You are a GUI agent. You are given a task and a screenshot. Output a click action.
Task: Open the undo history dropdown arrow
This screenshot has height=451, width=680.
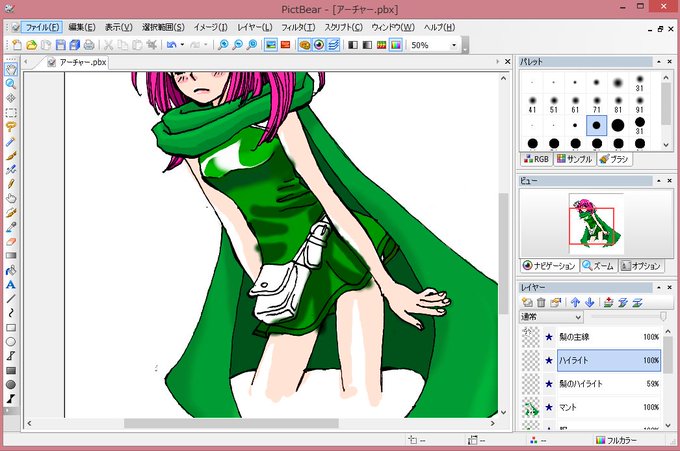coord(182,45)
